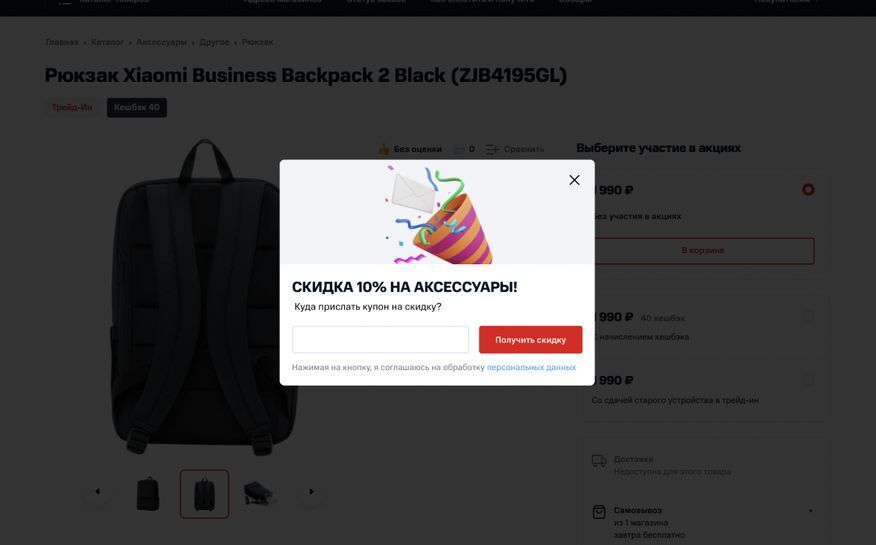
Task: Click the delivery truck icon
Action: coord(599,461)
